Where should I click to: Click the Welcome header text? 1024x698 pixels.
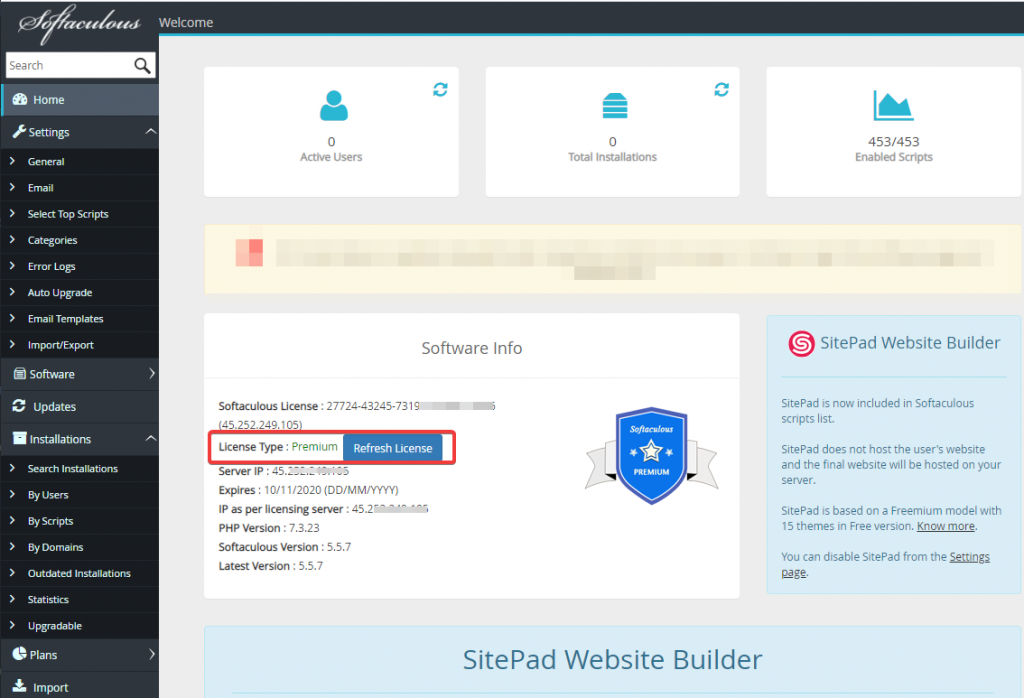[186, 22]
